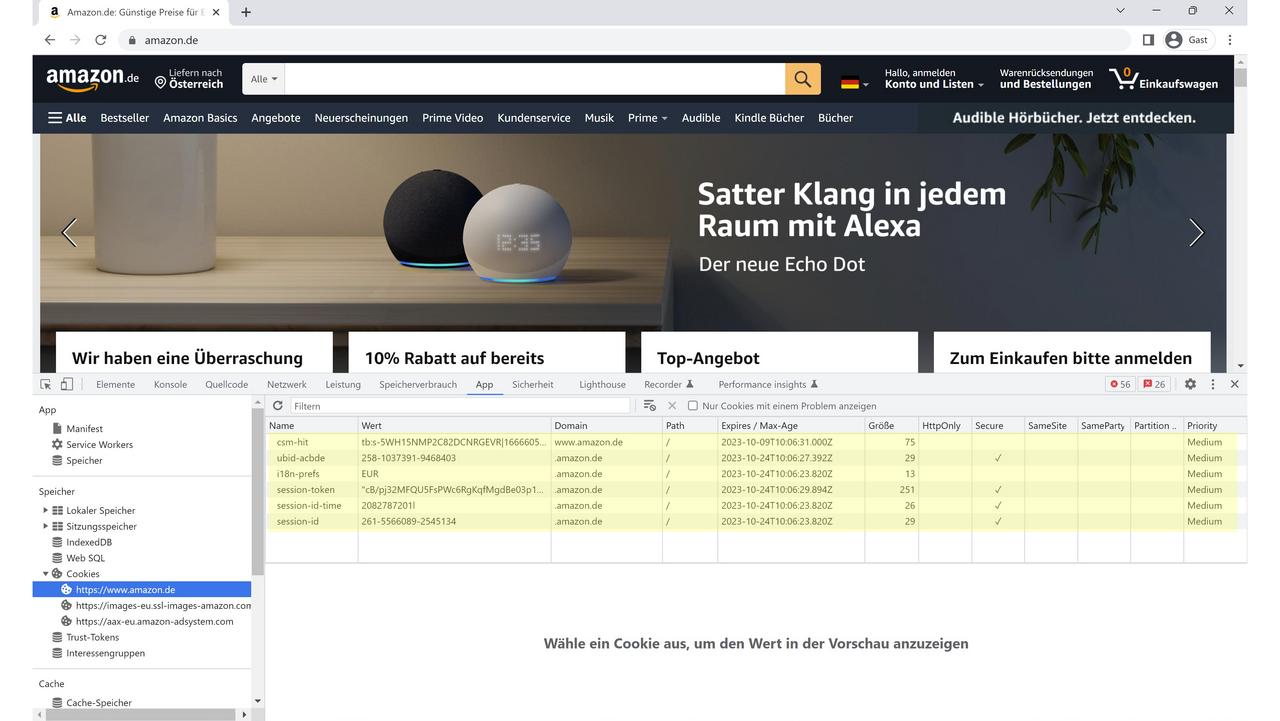Toggle the device toolbar emulation icon
The width and height of the screenshot is (1280, 721).
click(x=67, y=384)
